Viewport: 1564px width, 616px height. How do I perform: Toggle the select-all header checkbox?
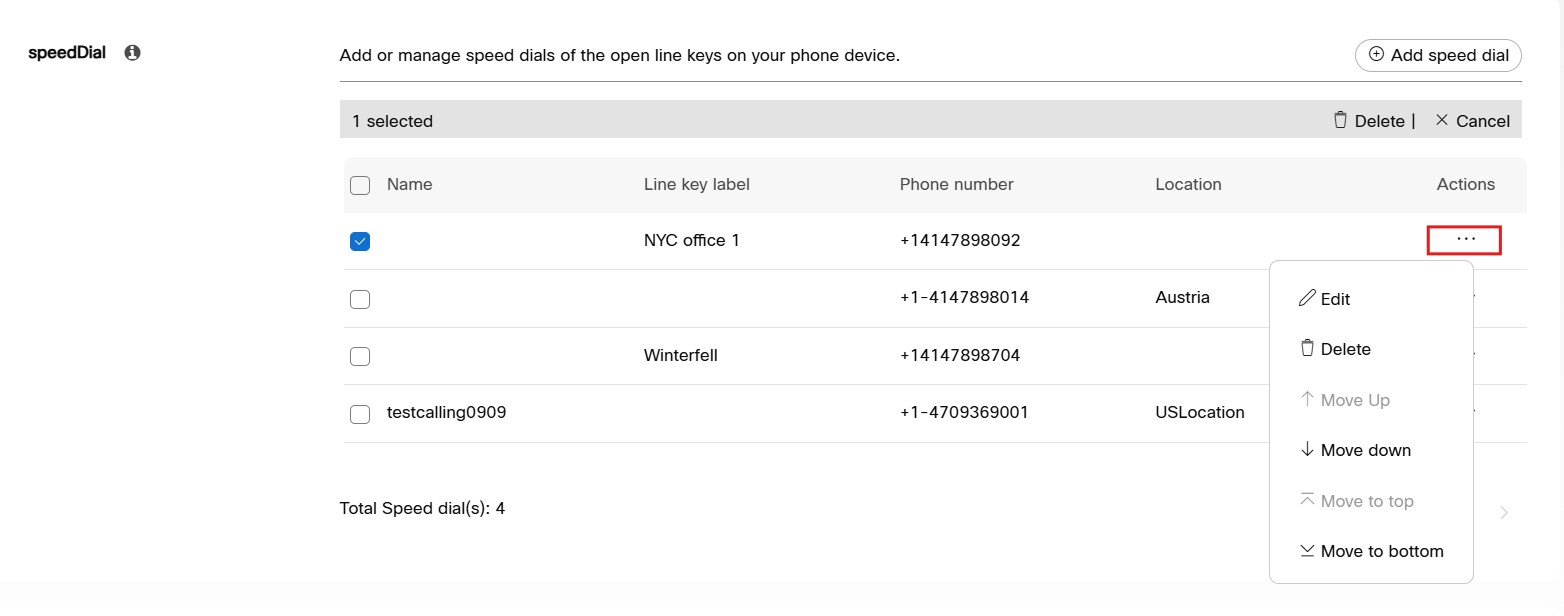tap(360, 185)
